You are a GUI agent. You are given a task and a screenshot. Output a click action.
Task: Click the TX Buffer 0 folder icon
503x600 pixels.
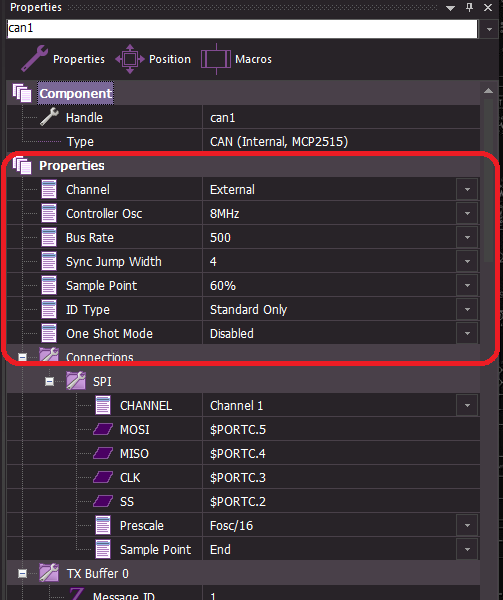(49, 573)
